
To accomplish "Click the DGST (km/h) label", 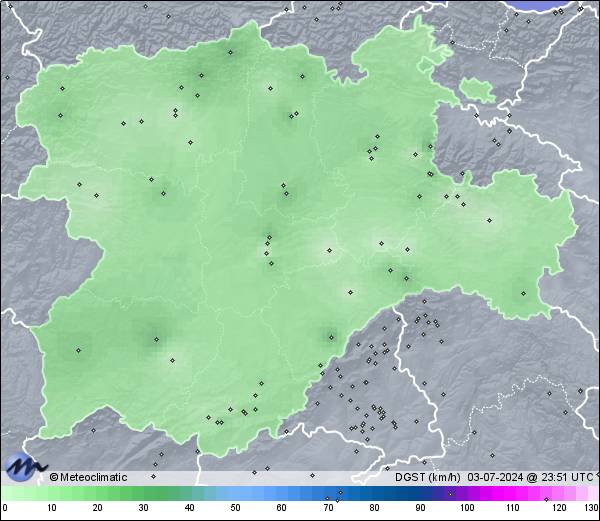I will point(428,477).
